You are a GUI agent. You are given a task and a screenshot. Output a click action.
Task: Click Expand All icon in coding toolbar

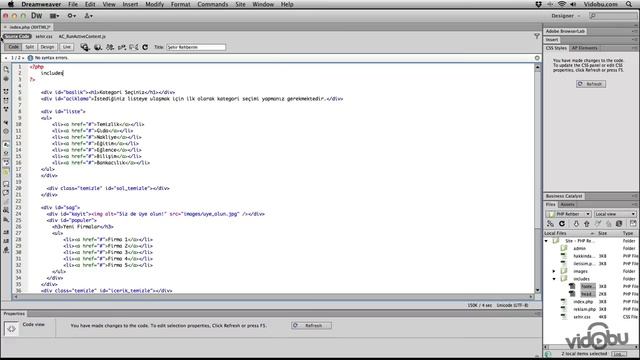click(6, 109)
